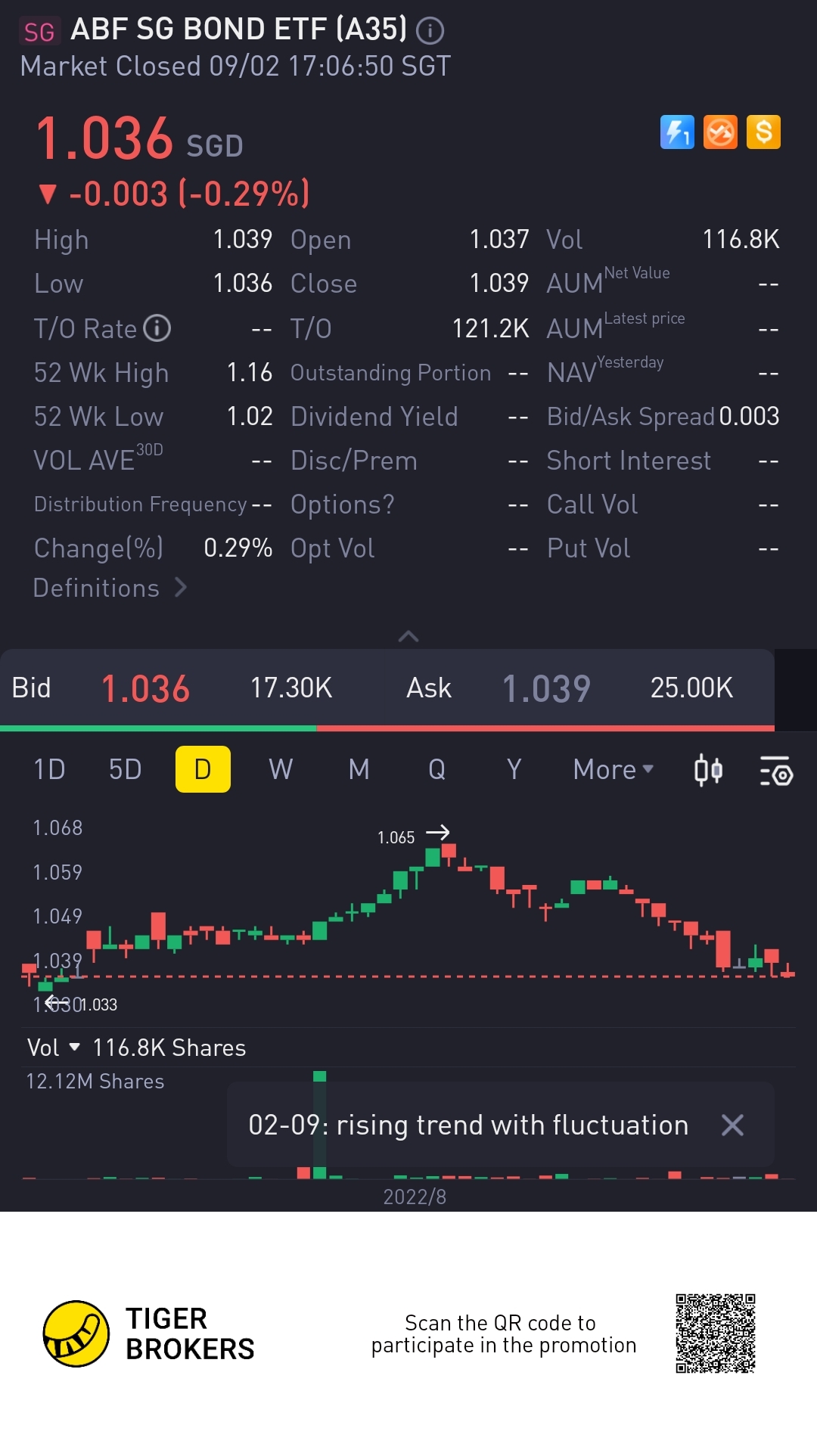Tap the Bid price 1.036
This screenshot has height=1456, width=817.
pyautogui.click(x=145, y=688)
